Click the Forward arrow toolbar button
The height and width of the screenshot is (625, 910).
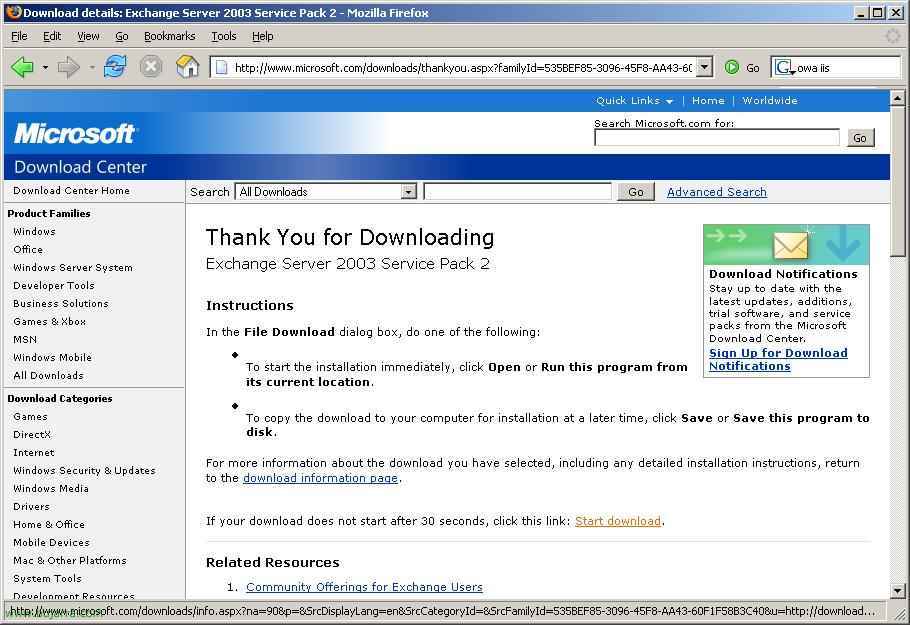click(68, 67)
